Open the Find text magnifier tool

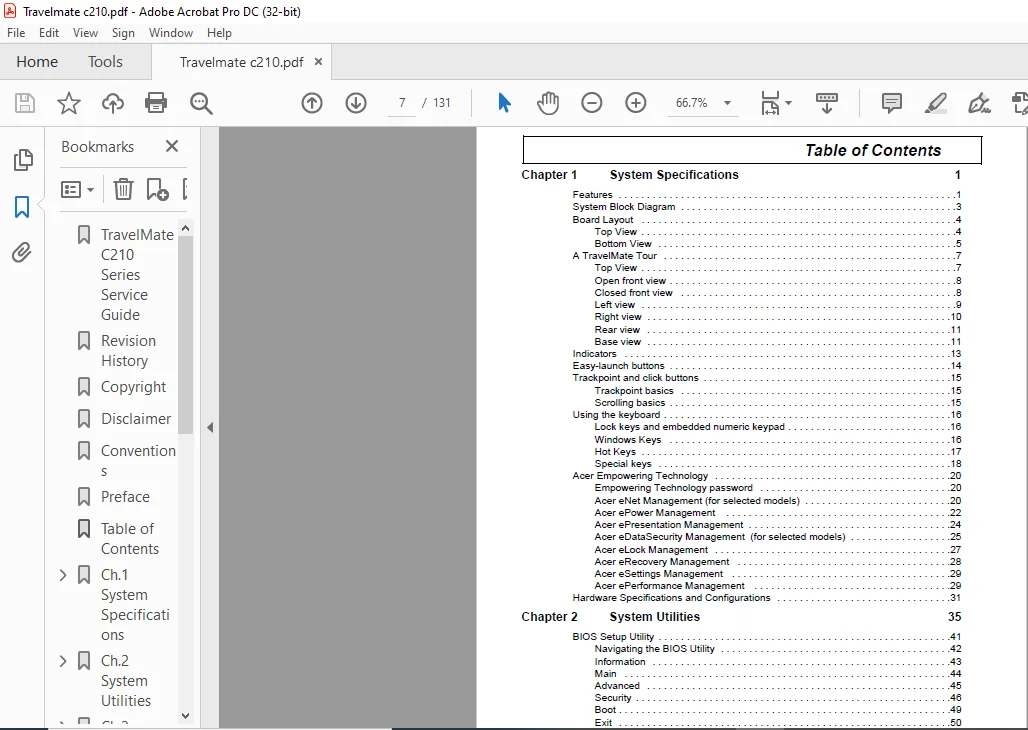point(201,103)
